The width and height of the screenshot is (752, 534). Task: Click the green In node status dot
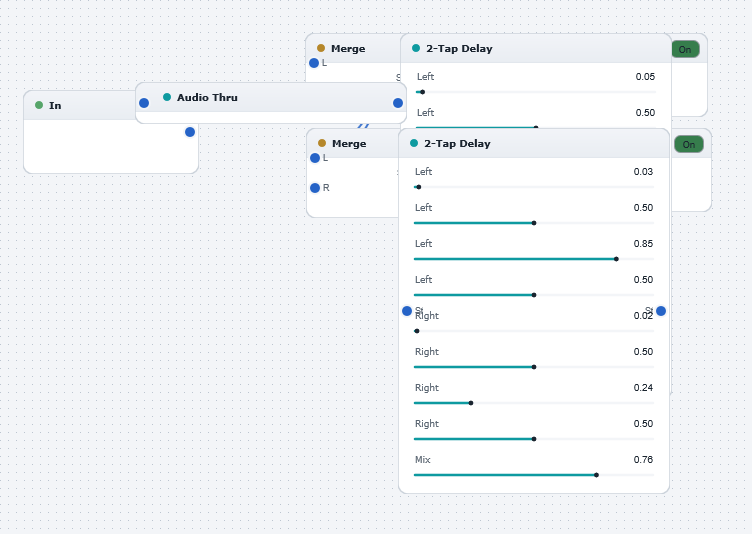pos(39,105)
